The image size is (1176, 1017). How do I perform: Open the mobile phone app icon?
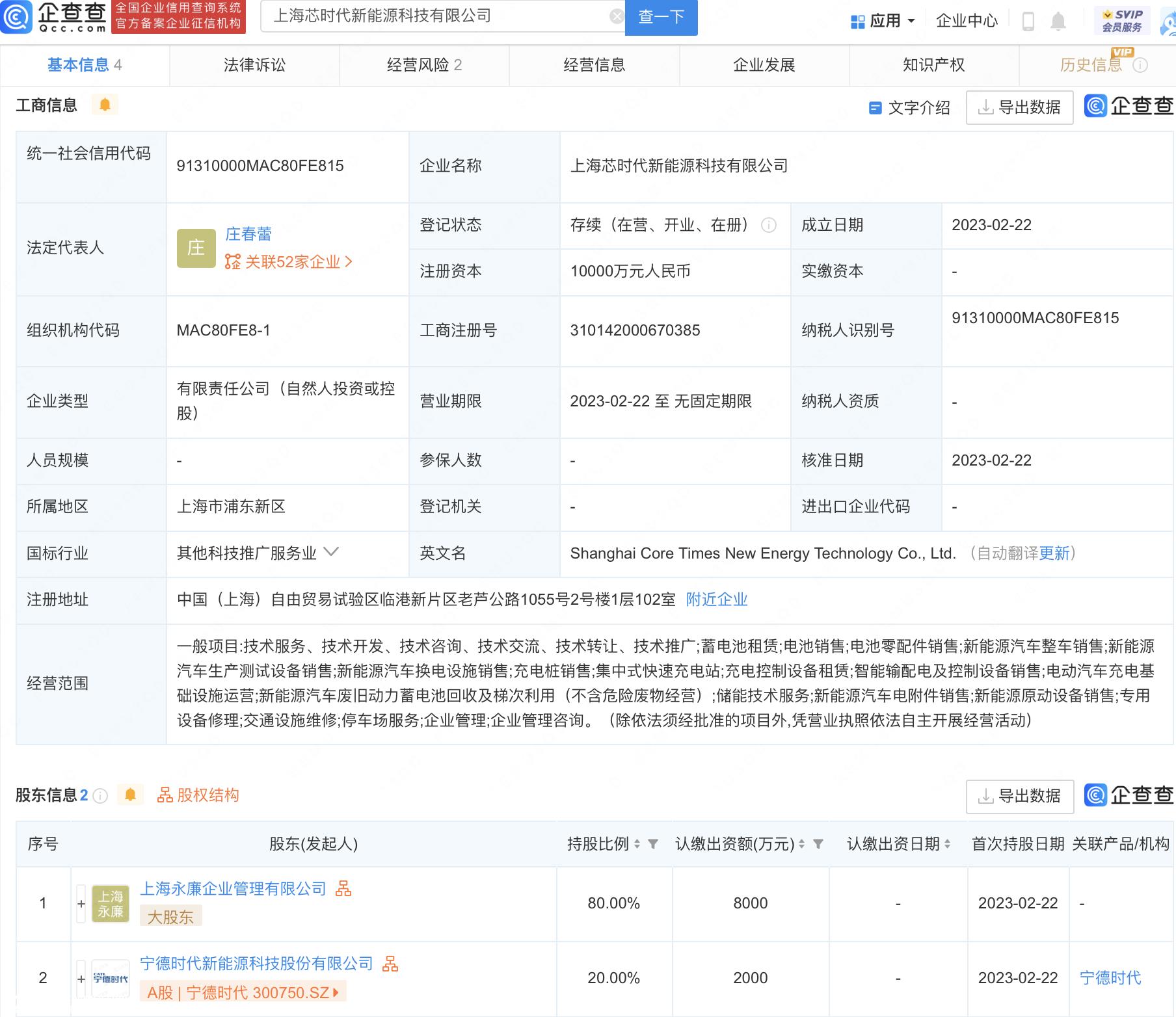click(x=1028, y=21)
